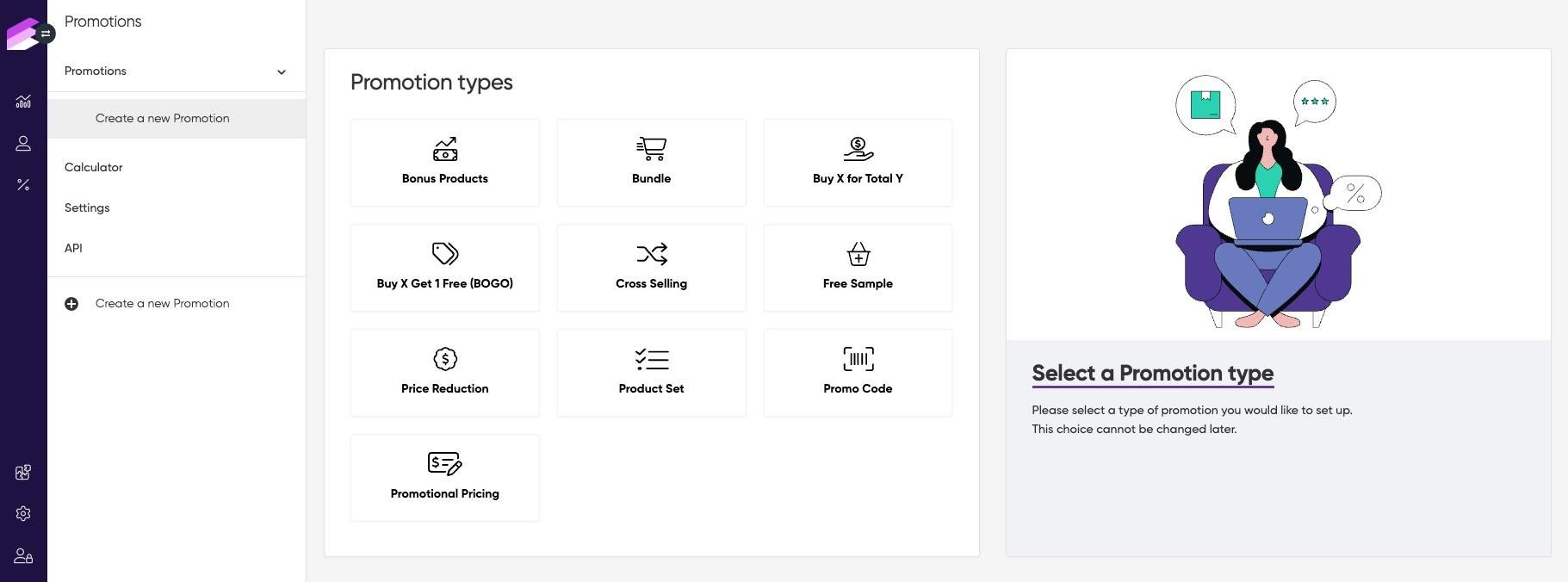Viewport: 1568px width, 582px height.
Task: Pick the Buy X Get 1 Free (BOGO) card
Action: pyautogui.click(x=445, y=268)
